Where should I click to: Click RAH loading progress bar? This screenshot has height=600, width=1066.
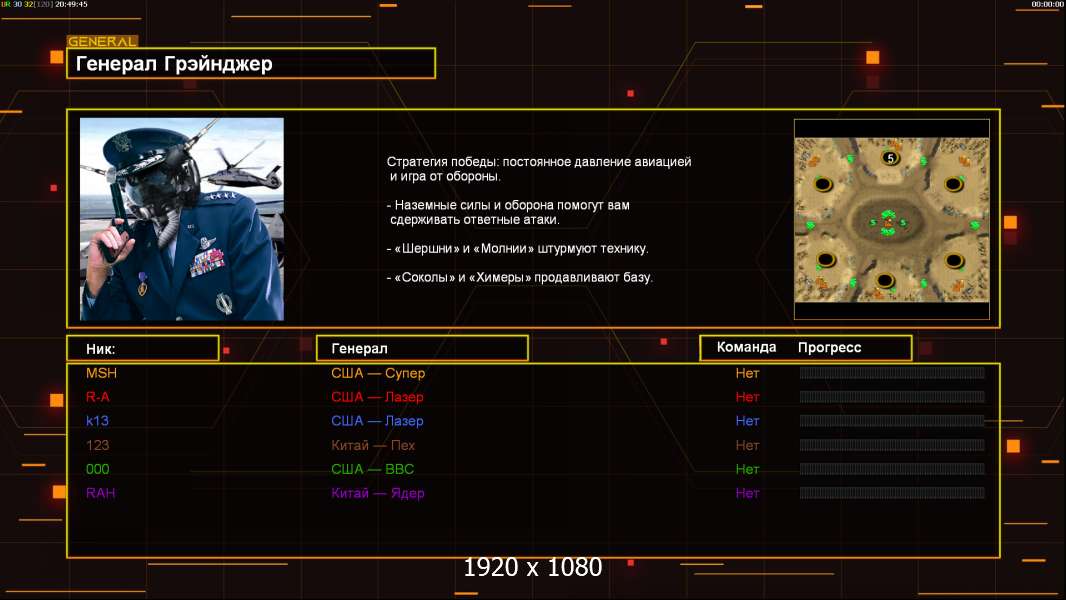[x=892, y=493]
